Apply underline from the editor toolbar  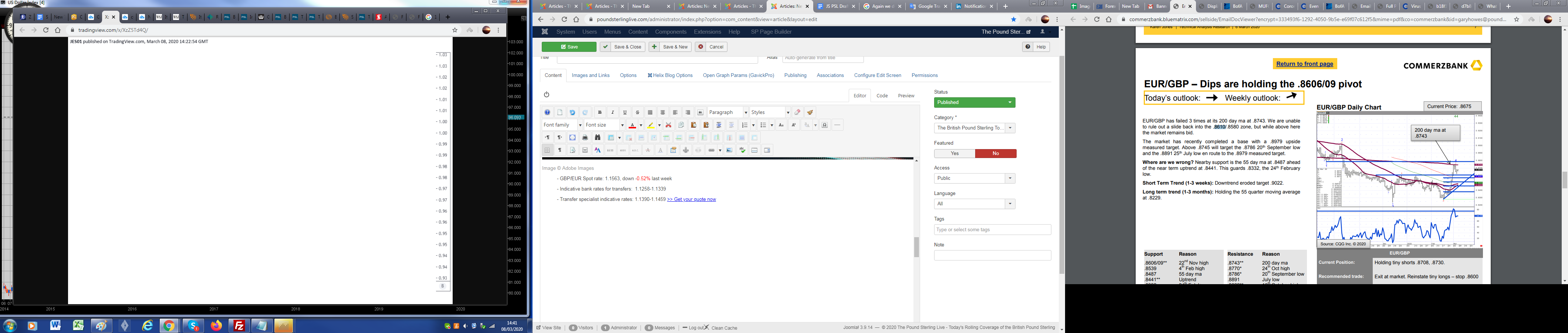point(625,112)
